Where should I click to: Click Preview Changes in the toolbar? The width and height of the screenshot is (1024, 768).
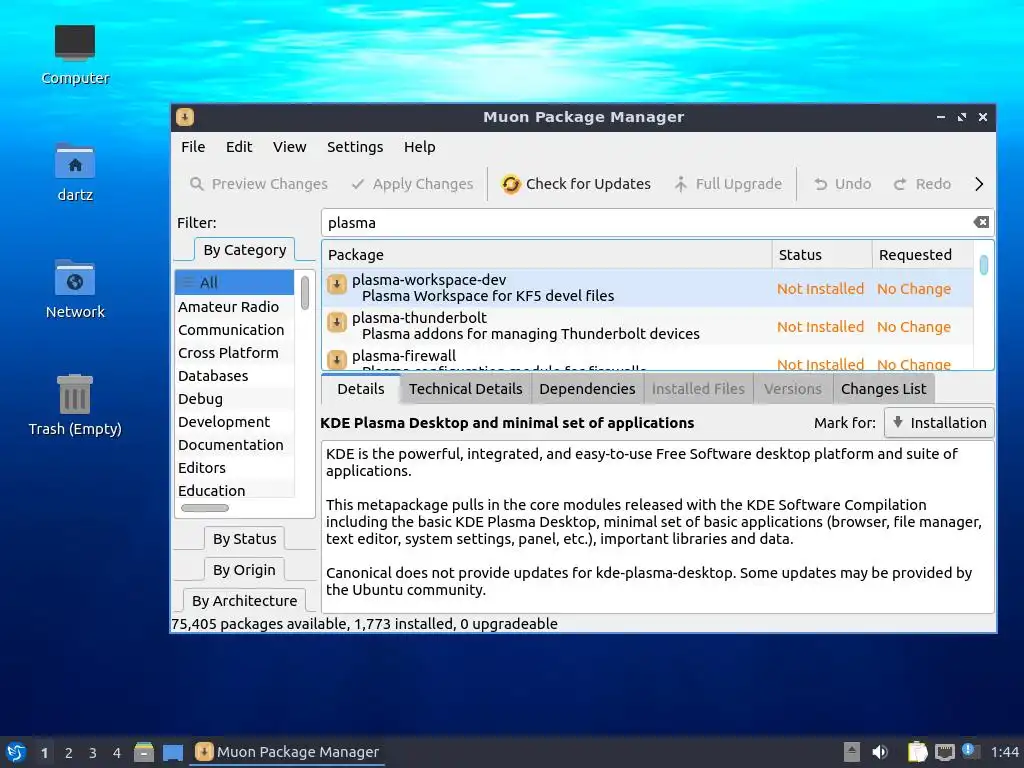pyautogui.click(x=259, y=184)
